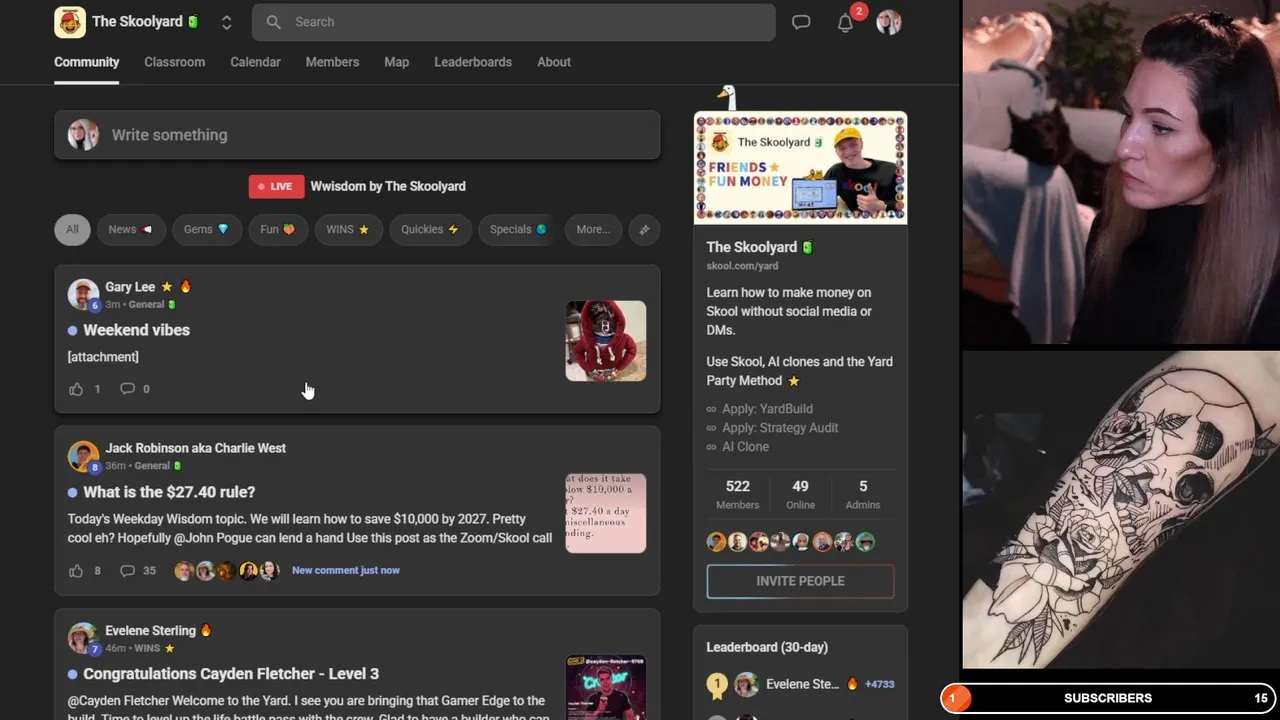Open the Weekend vibes post

point(136,330)
